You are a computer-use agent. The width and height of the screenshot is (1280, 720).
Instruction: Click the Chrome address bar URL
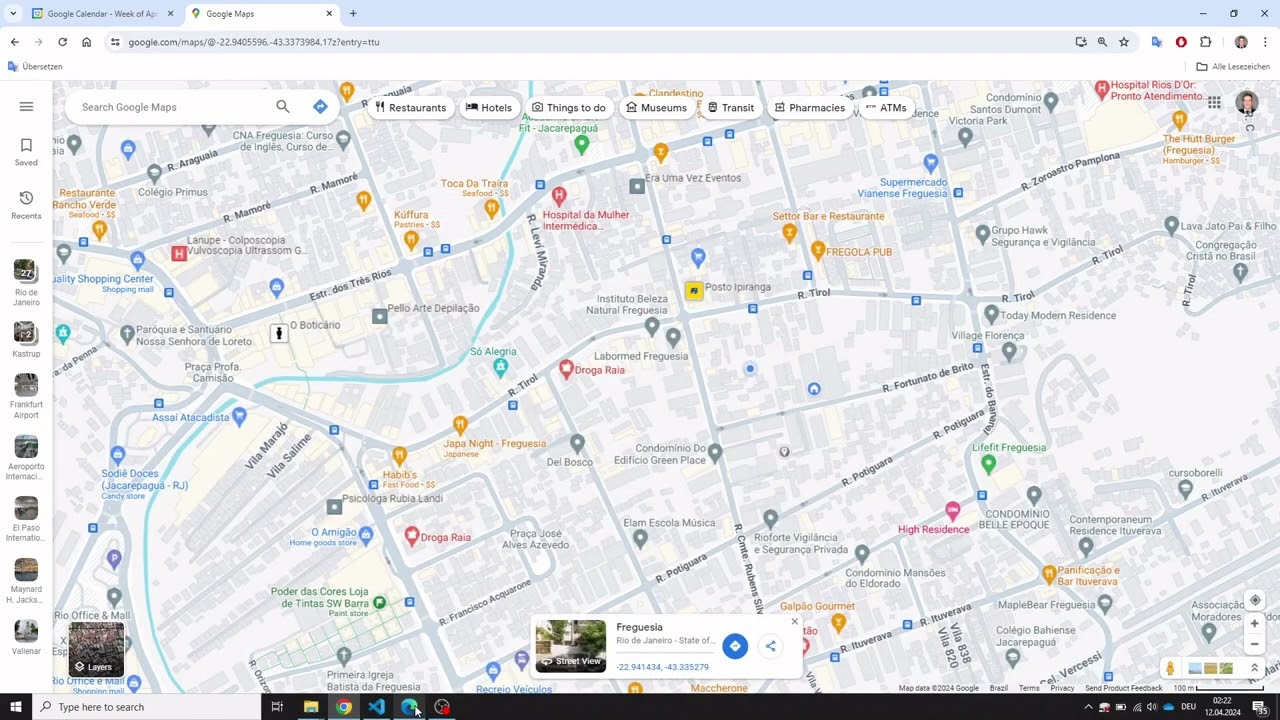[x=254, y=42]
